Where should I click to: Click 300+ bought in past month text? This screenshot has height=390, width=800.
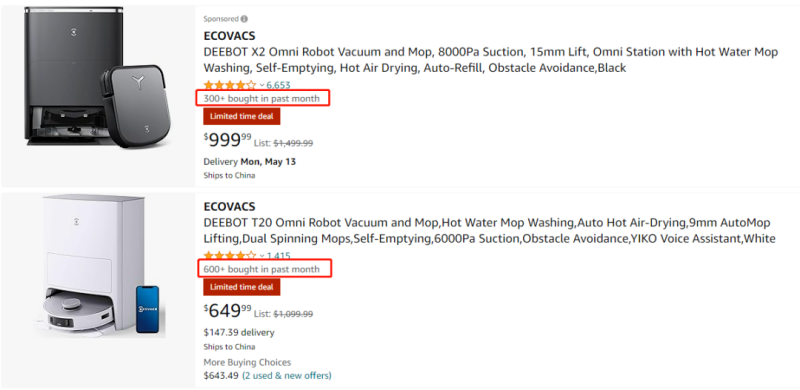coord(262,99)
